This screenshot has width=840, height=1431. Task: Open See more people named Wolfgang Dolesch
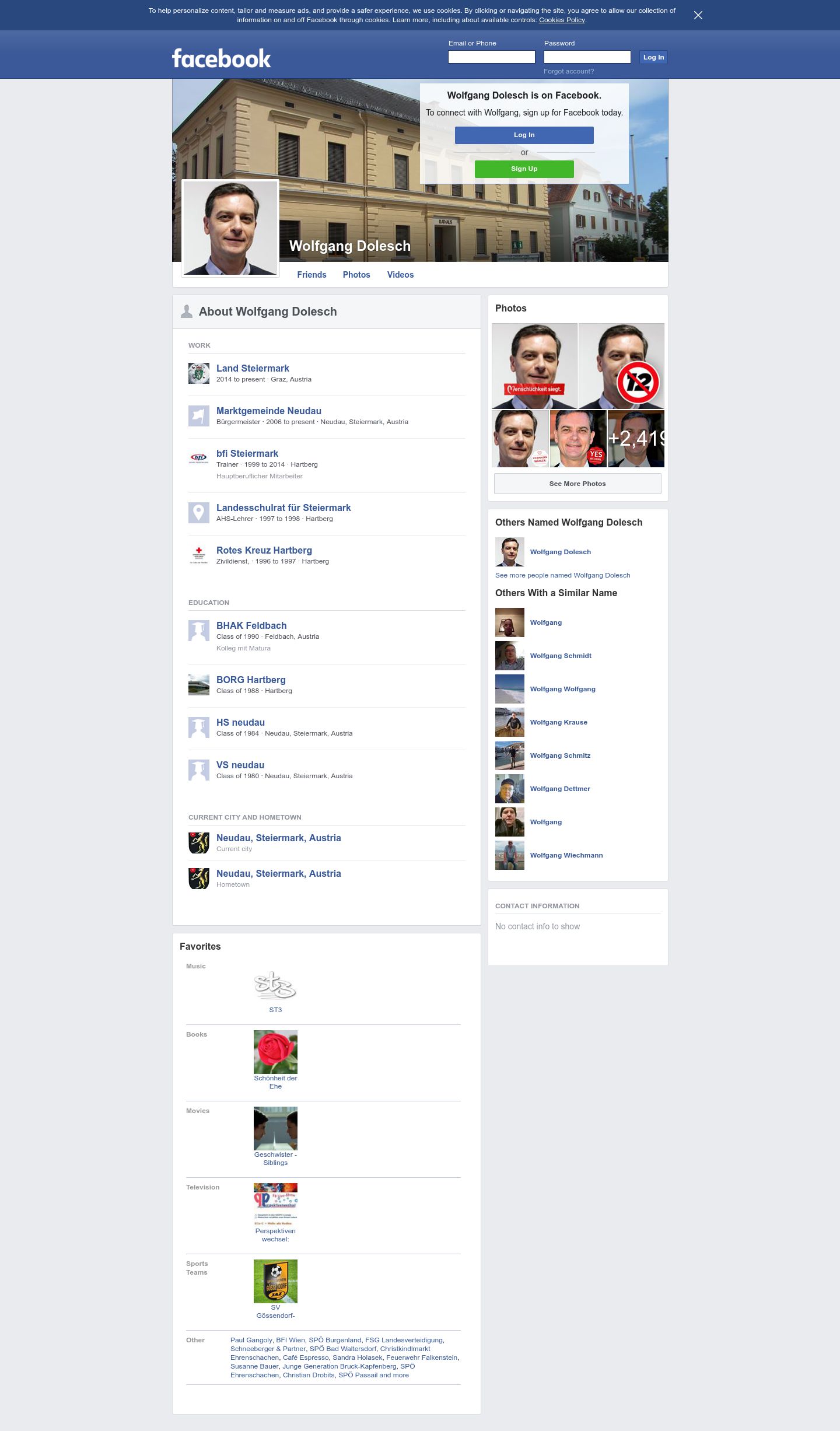pyautogui.click(x=563, y=575)
